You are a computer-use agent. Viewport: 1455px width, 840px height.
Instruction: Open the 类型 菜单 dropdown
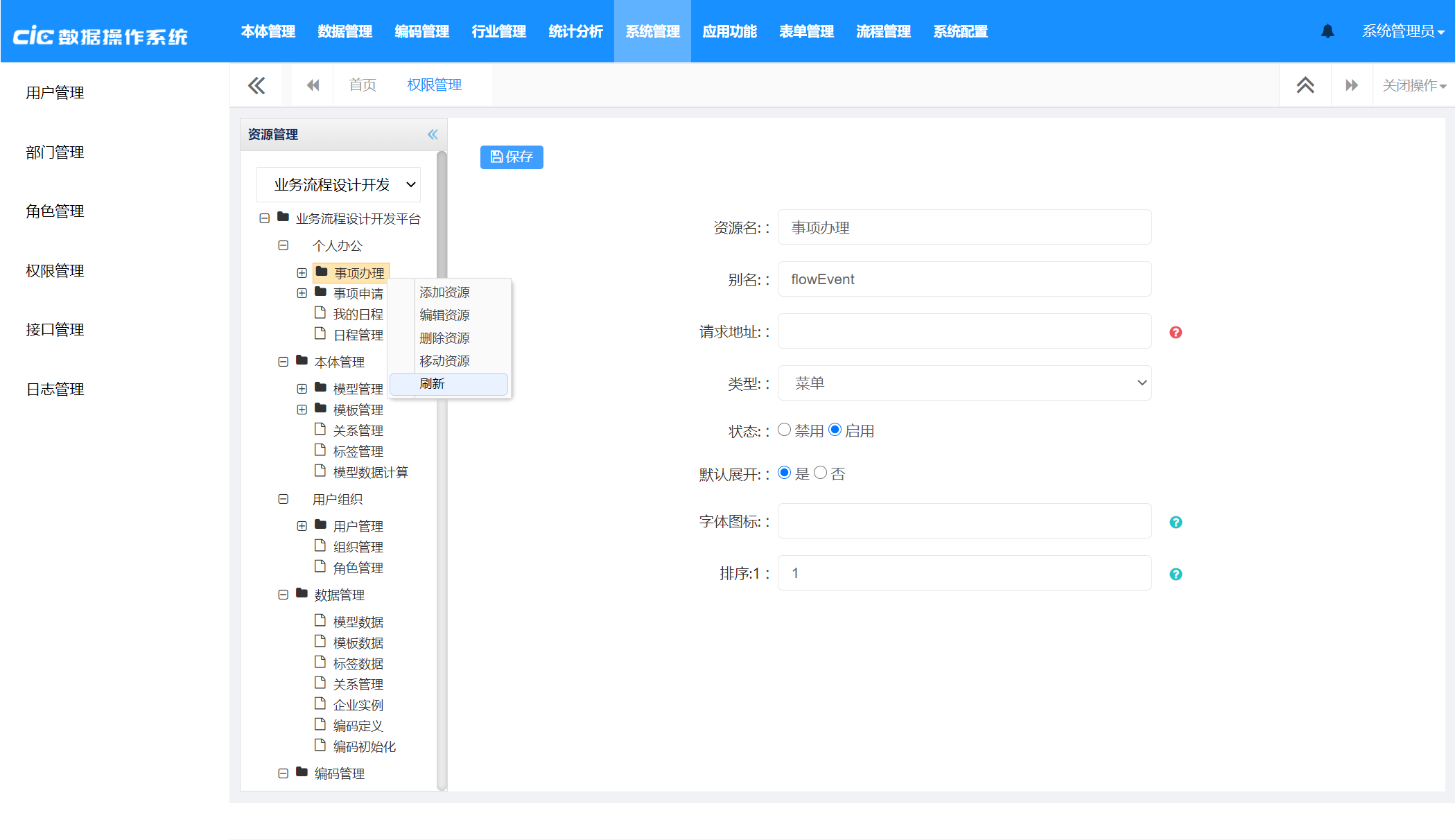tap(964, 383)
